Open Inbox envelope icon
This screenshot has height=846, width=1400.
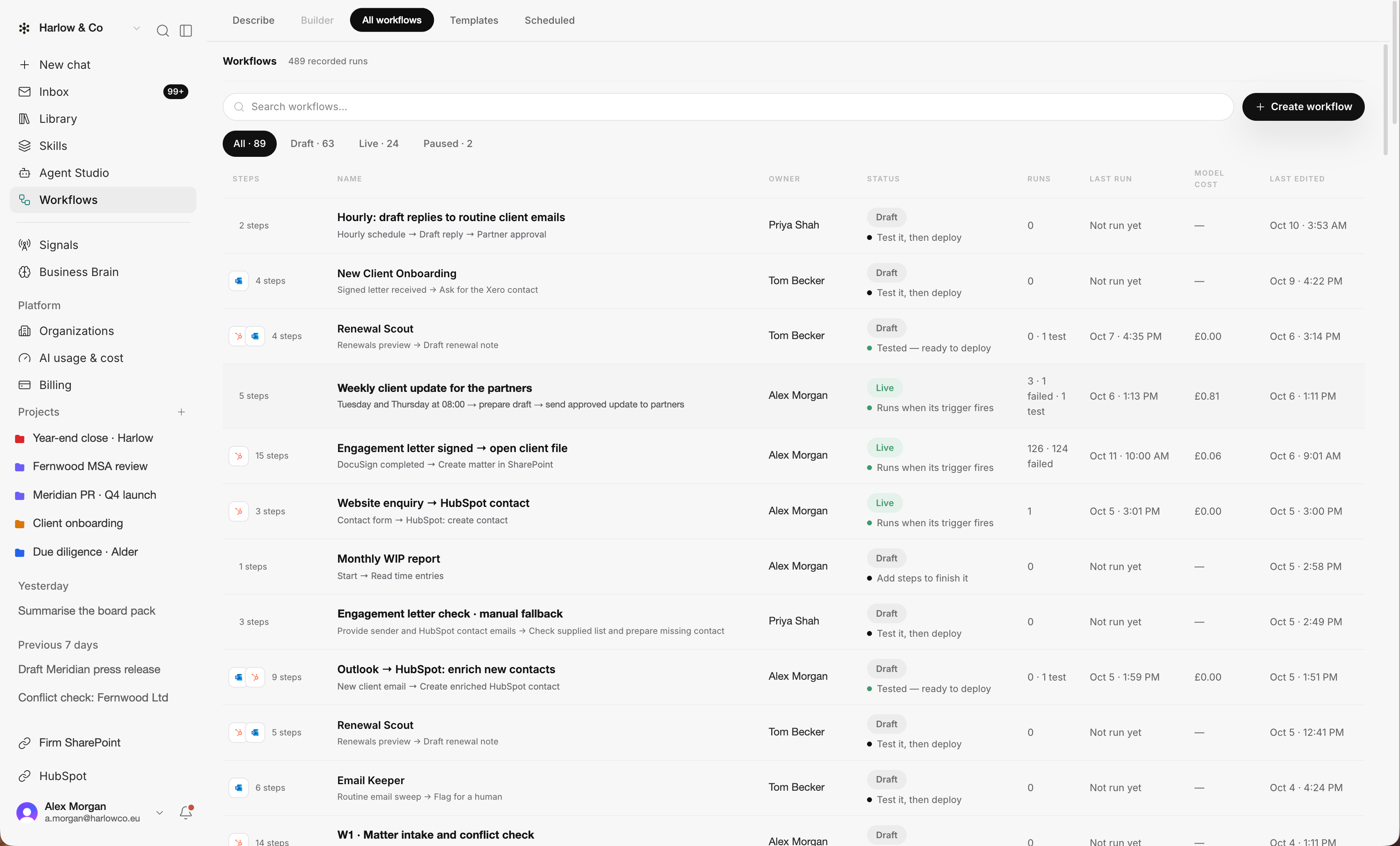(25, 92)
